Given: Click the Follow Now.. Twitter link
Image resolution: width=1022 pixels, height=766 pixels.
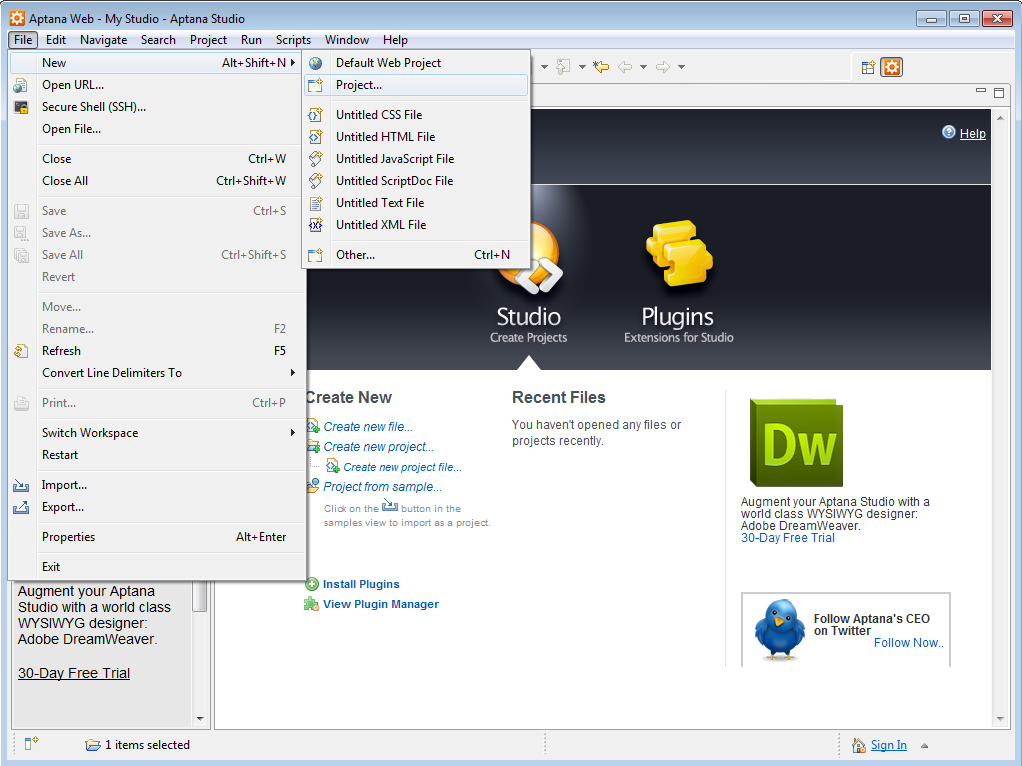Looking at the screenshot, I should coord(909,643).
